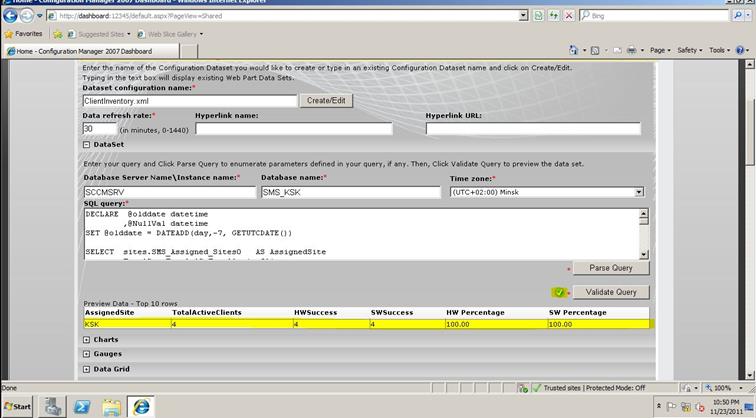This screenshot has width=756, height=418.
Task: Click the Database name field SMS_KSK
Action: coord(351,192)
